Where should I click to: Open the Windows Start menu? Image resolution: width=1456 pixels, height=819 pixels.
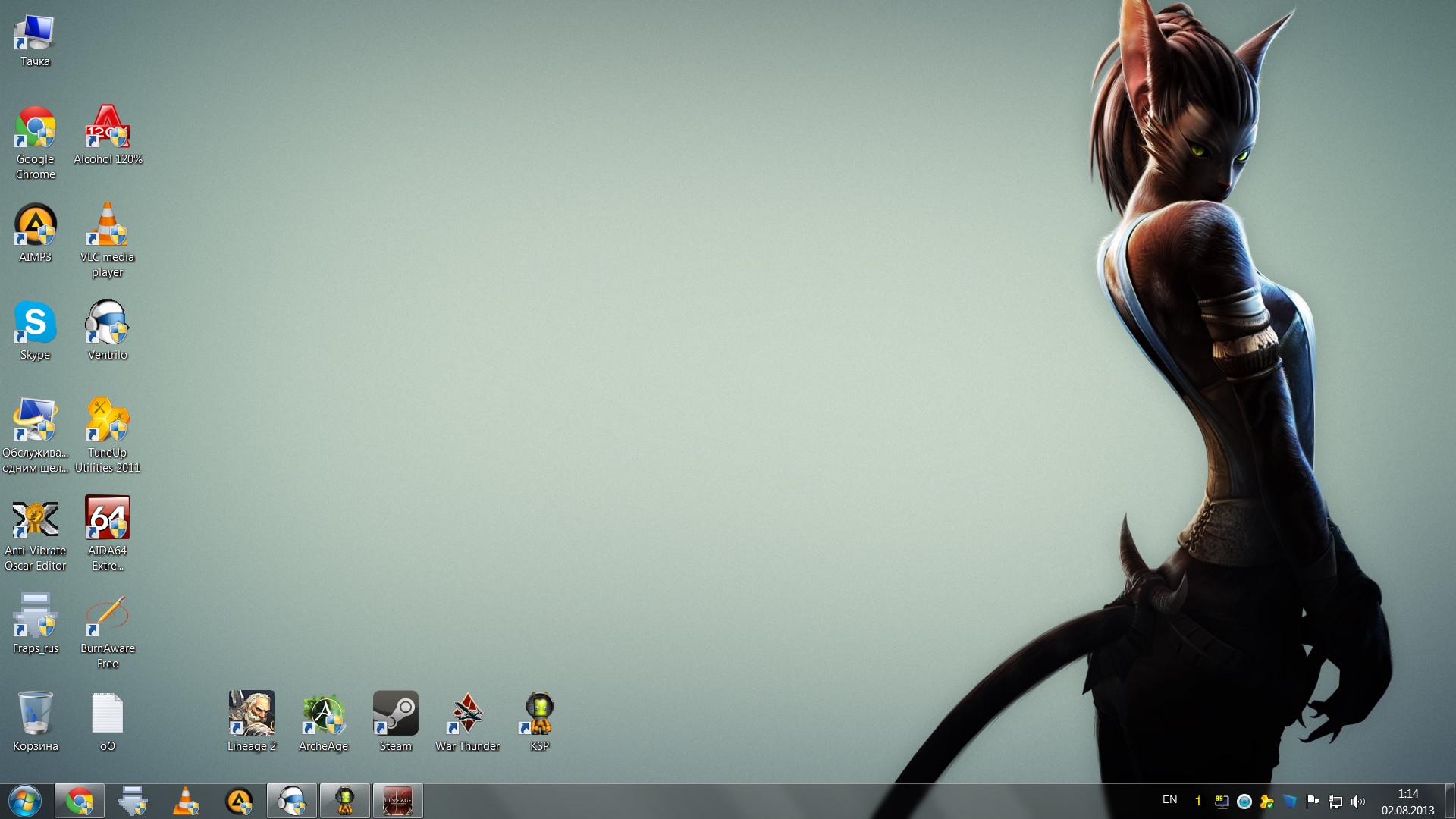coord(25,802)
